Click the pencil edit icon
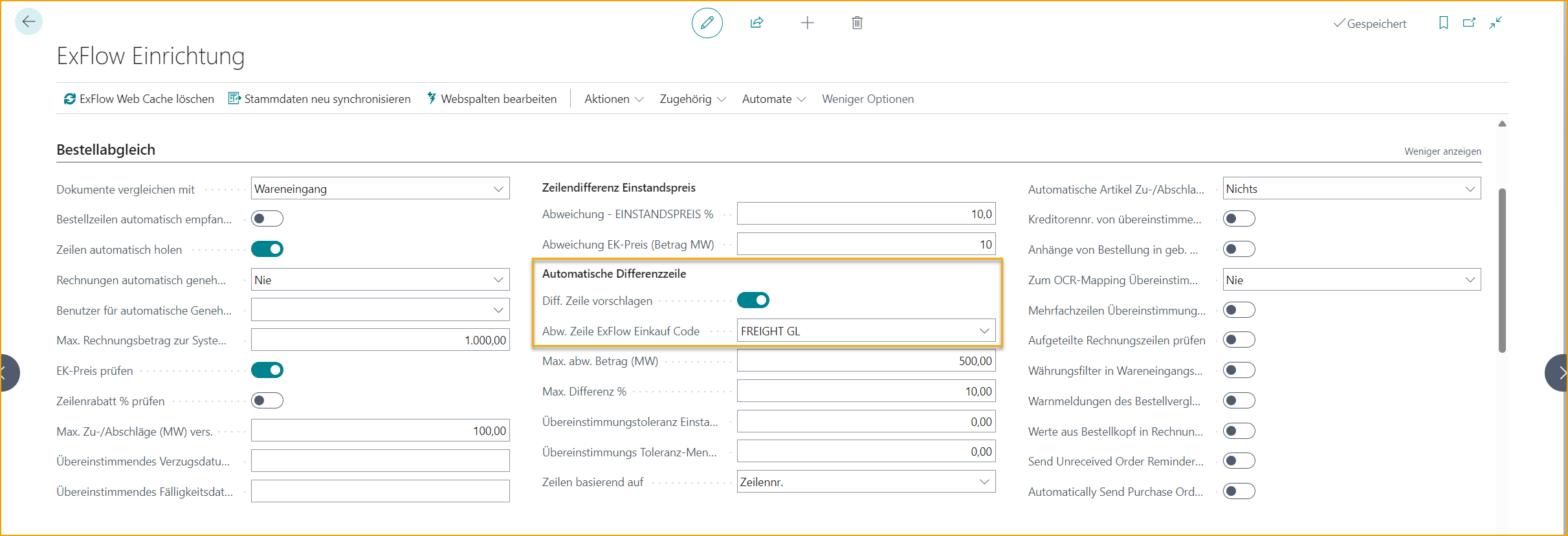Screen dimensions: 1568x536 pyautogui.click(x=707, y=23)
